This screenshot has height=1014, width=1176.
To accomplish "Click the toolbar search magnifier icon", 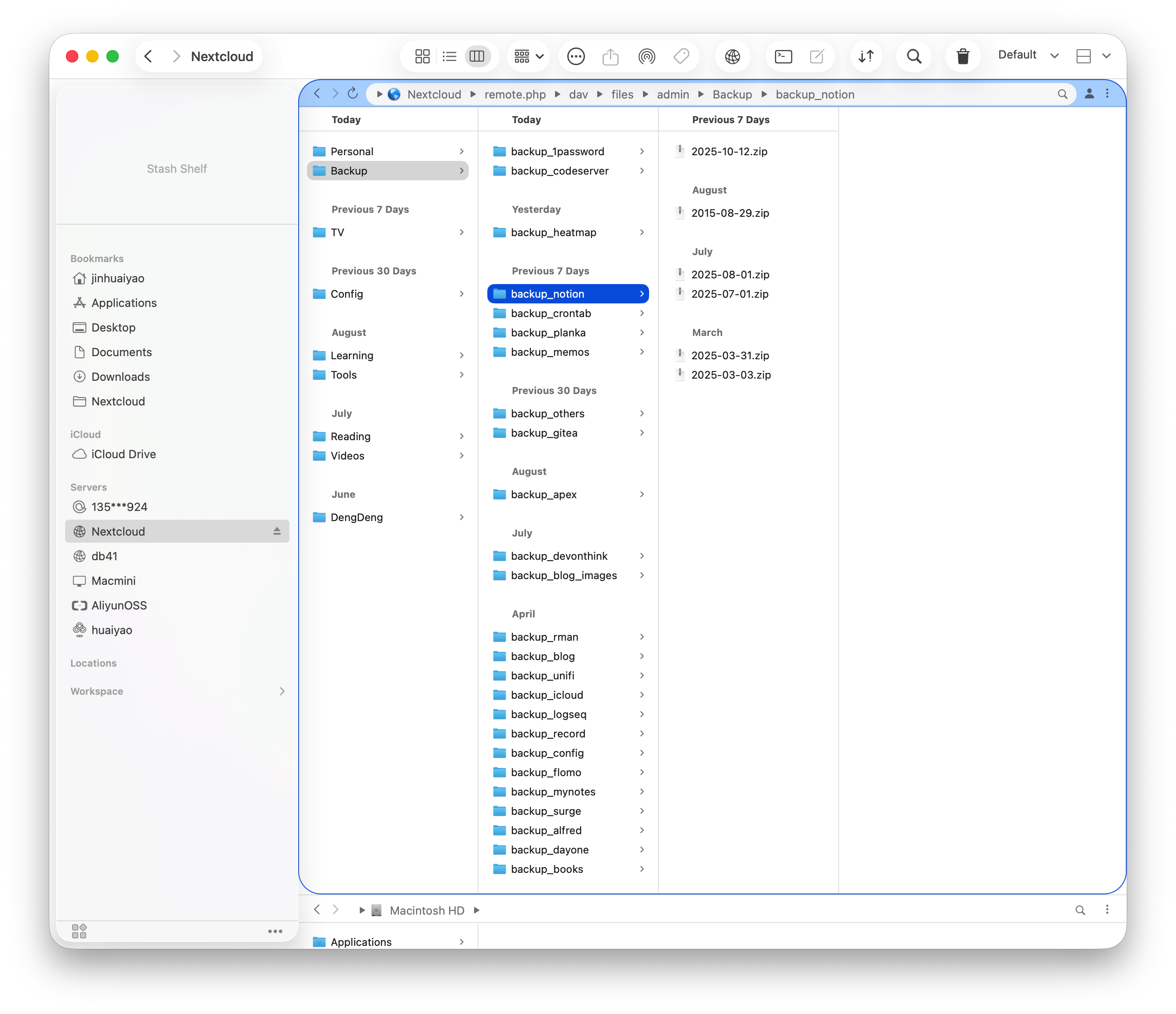I will tap(914, 56).
